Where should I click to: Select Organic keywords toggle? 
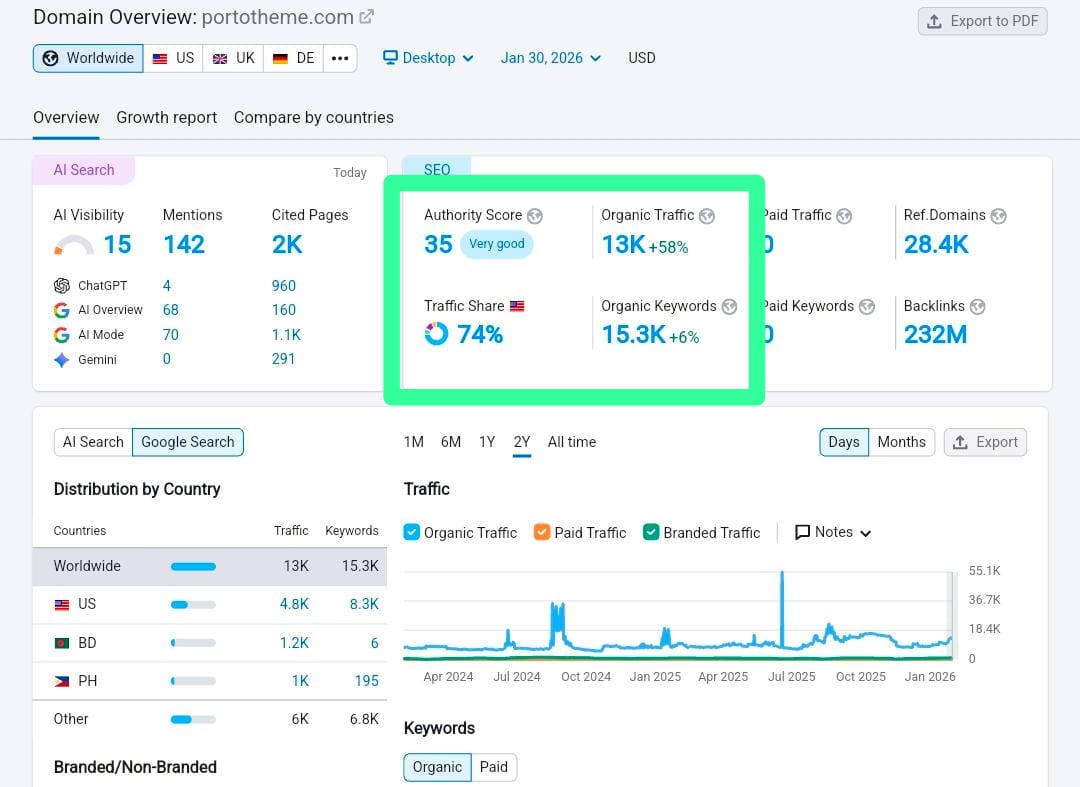[x=437, y=767]
